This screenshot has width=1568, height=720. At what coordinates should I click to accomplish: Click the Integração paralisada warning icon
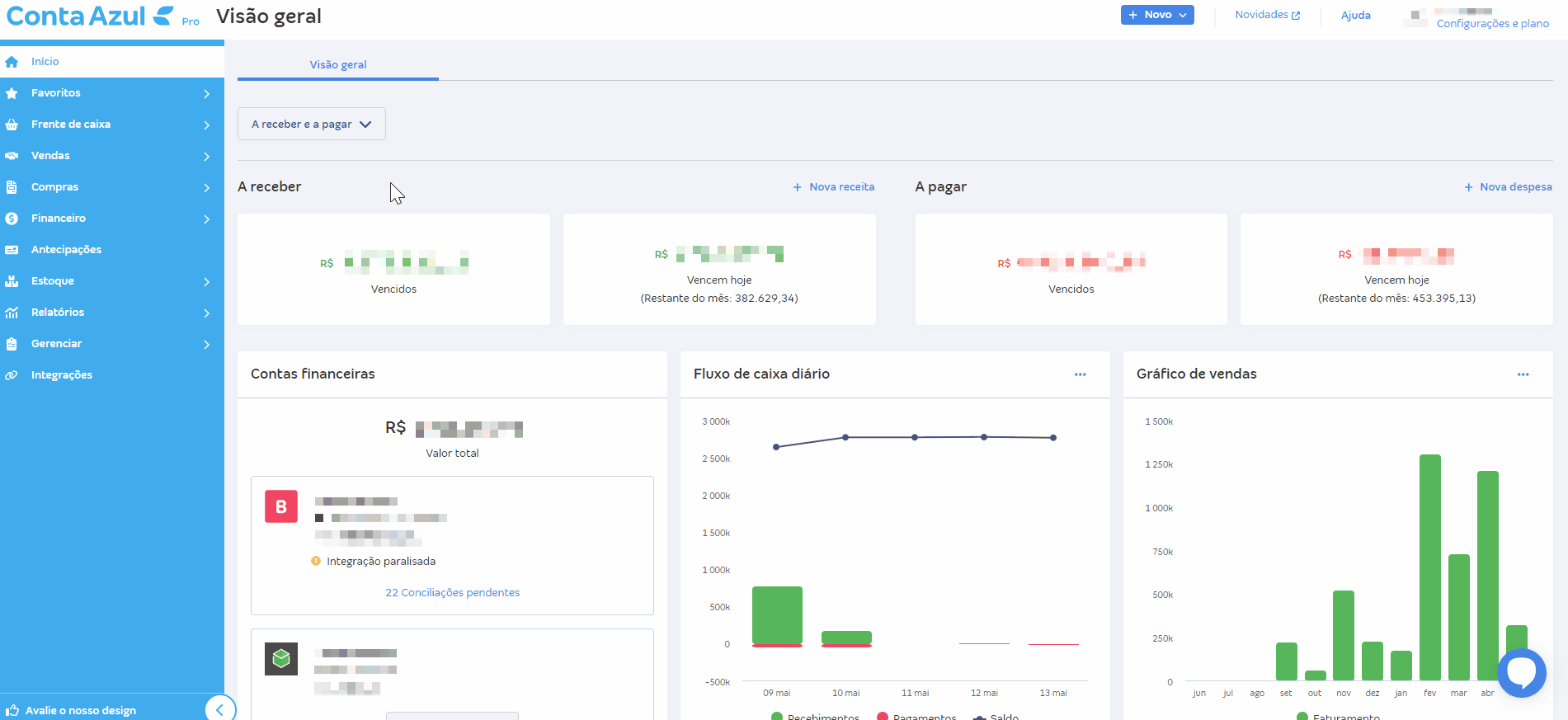[316, 561]
